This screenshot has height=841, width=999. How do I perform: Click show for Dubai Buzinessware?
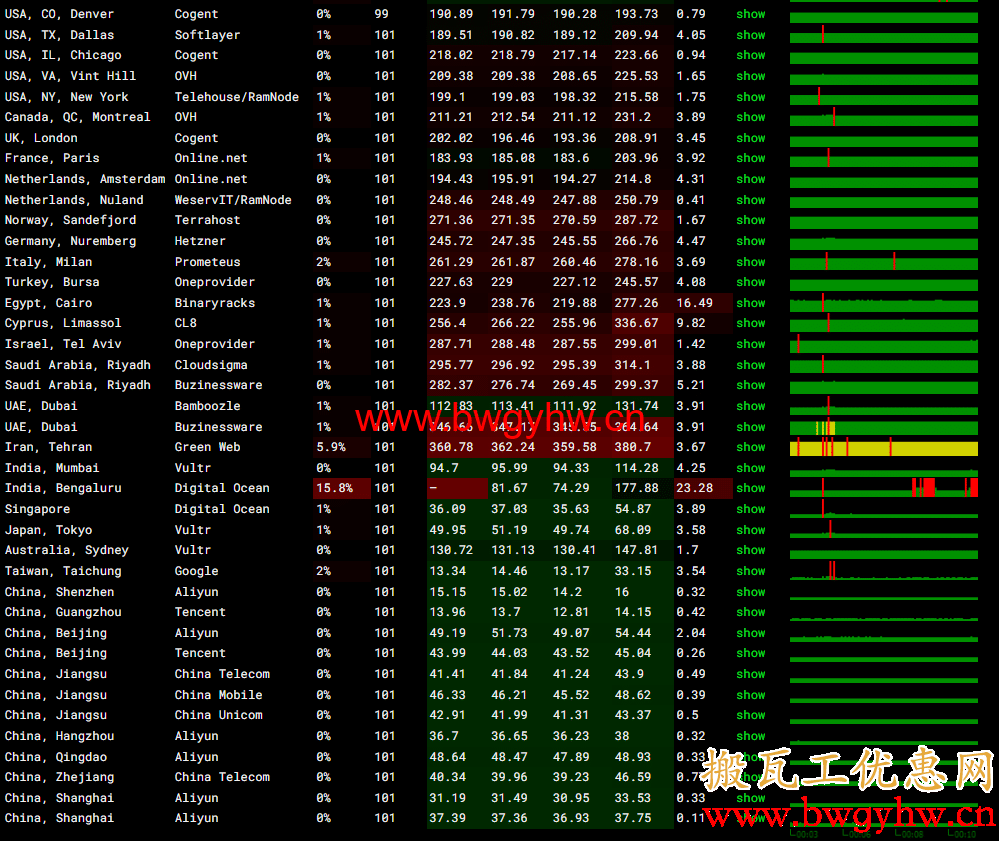point(751,427)
